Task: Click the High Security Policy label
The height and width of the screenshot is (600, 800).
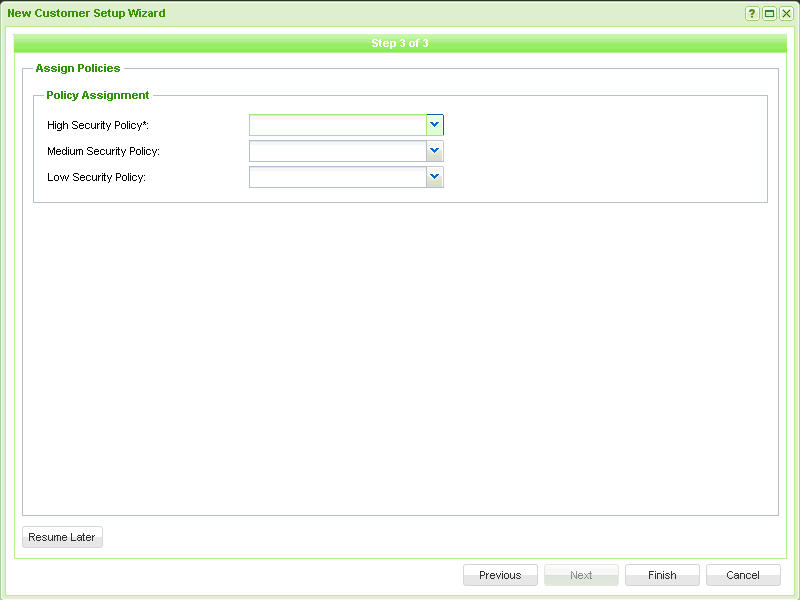Action: coord(98,125)
